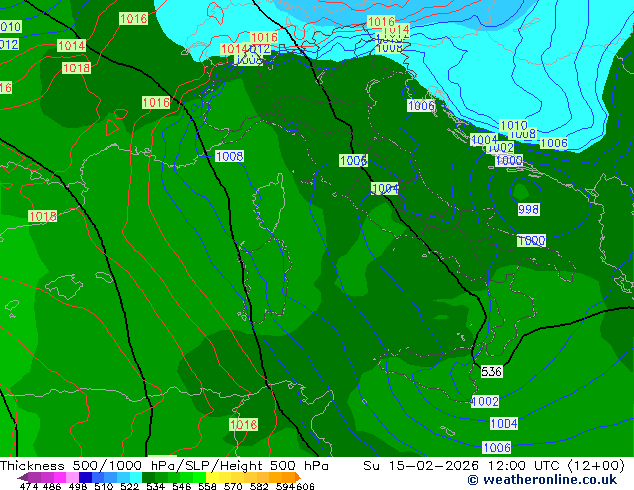Screen dimensions: 634x490
Task: Select the legend value 510
Action: tap(103, 486)
